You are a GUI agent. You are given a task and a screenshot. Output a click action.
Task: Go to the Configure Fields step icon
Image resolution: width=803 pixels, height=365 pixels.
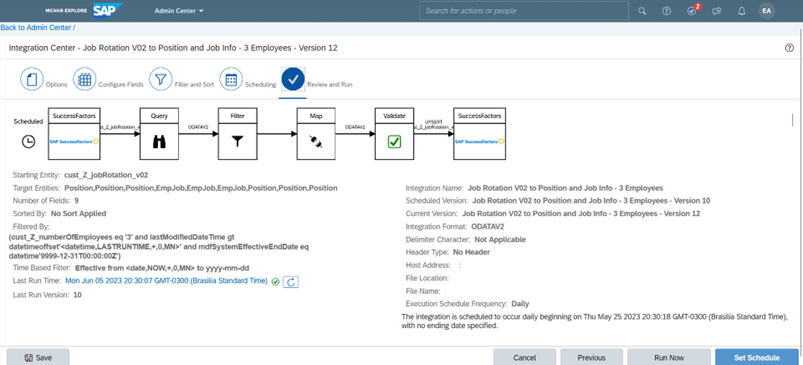[x=84, y=80]
